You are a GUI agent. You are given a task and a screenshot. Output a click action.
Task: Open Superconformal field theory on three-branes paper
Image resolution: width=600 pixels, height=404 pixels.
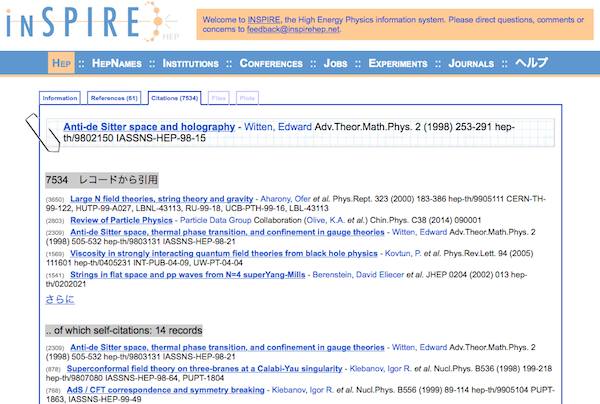(204, 369)
